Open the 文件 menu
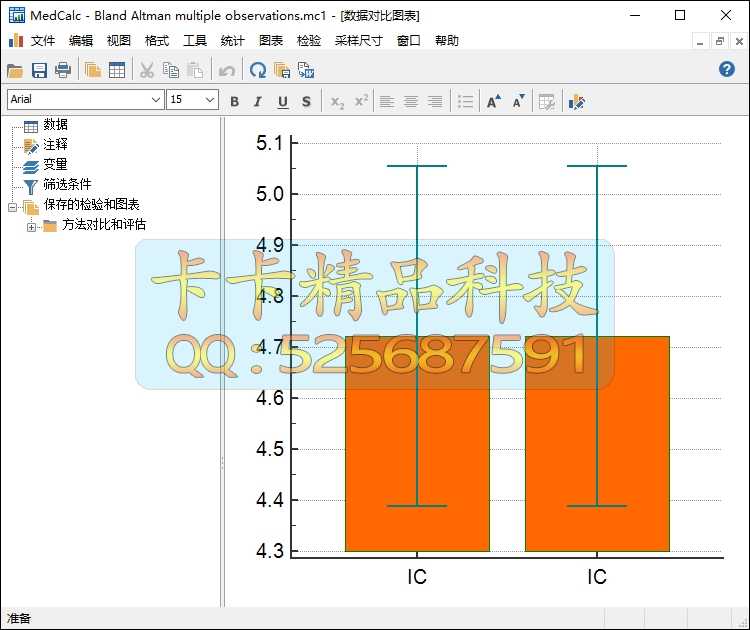Image resolution: width=750 pixels, height=630 pixels. click(43, 41)
